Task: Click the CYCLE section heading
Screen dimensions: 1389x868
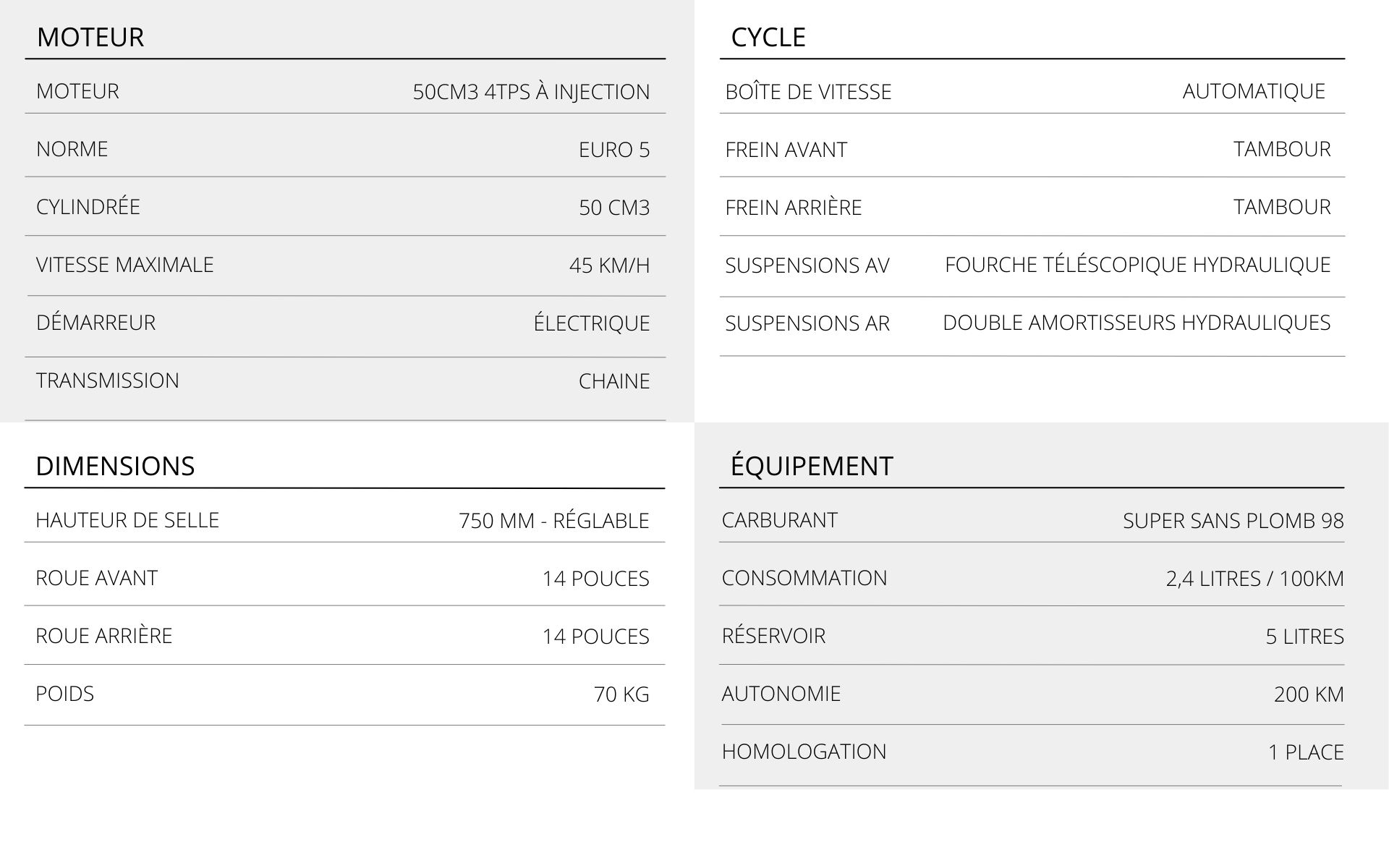Action: pos(768,37)
